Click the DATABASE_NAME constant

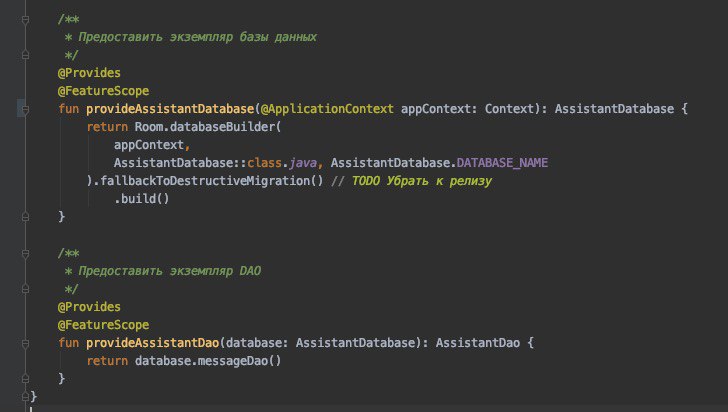coord(502,163)
